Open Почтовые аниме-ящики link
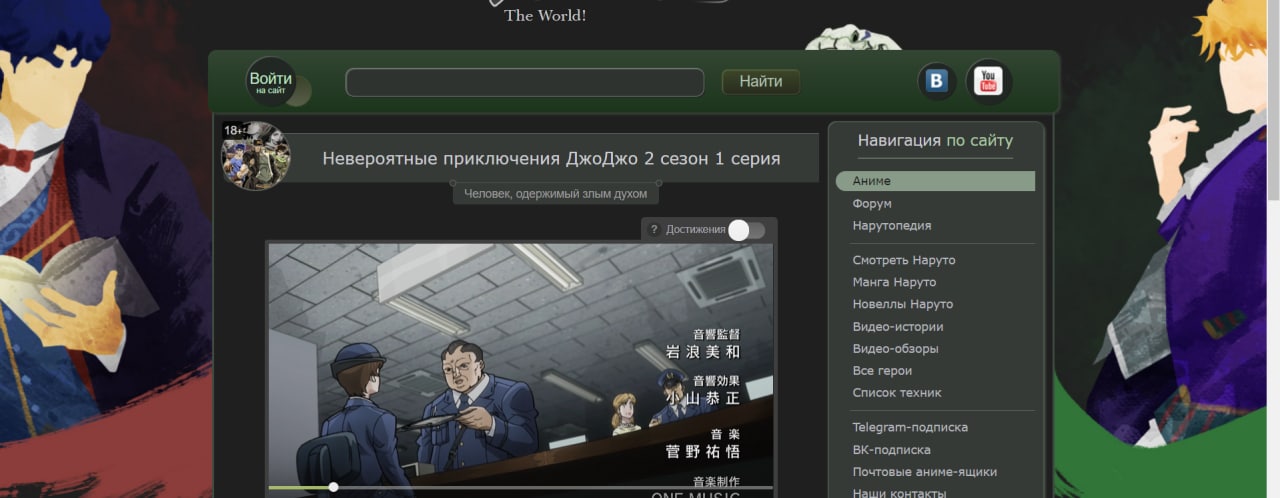The image size is (1280, 498). (x=924, y=472)
